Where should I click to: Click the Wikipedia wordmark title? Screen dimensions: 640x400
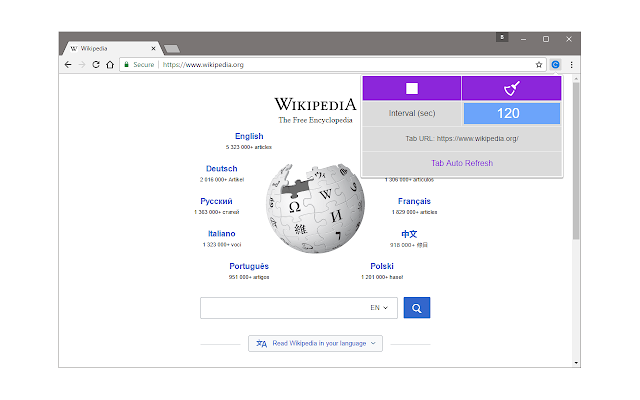click(x=315, y=104)
